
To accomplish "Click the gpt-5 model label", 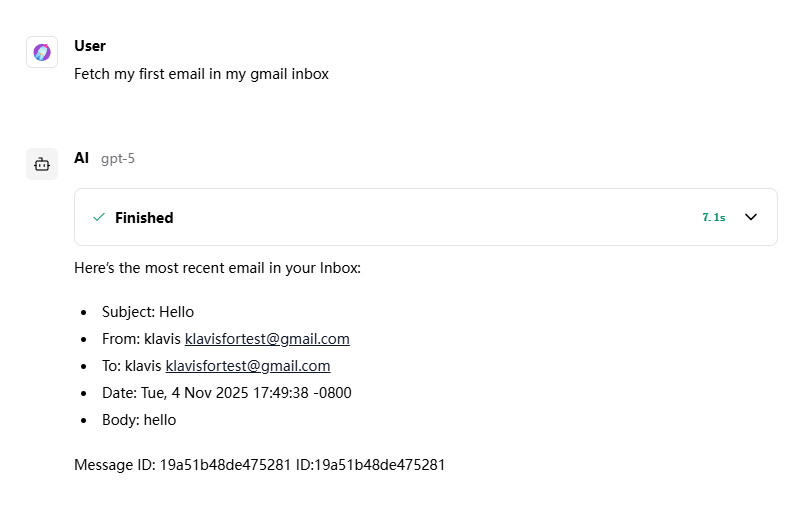I will pos(118,158).
